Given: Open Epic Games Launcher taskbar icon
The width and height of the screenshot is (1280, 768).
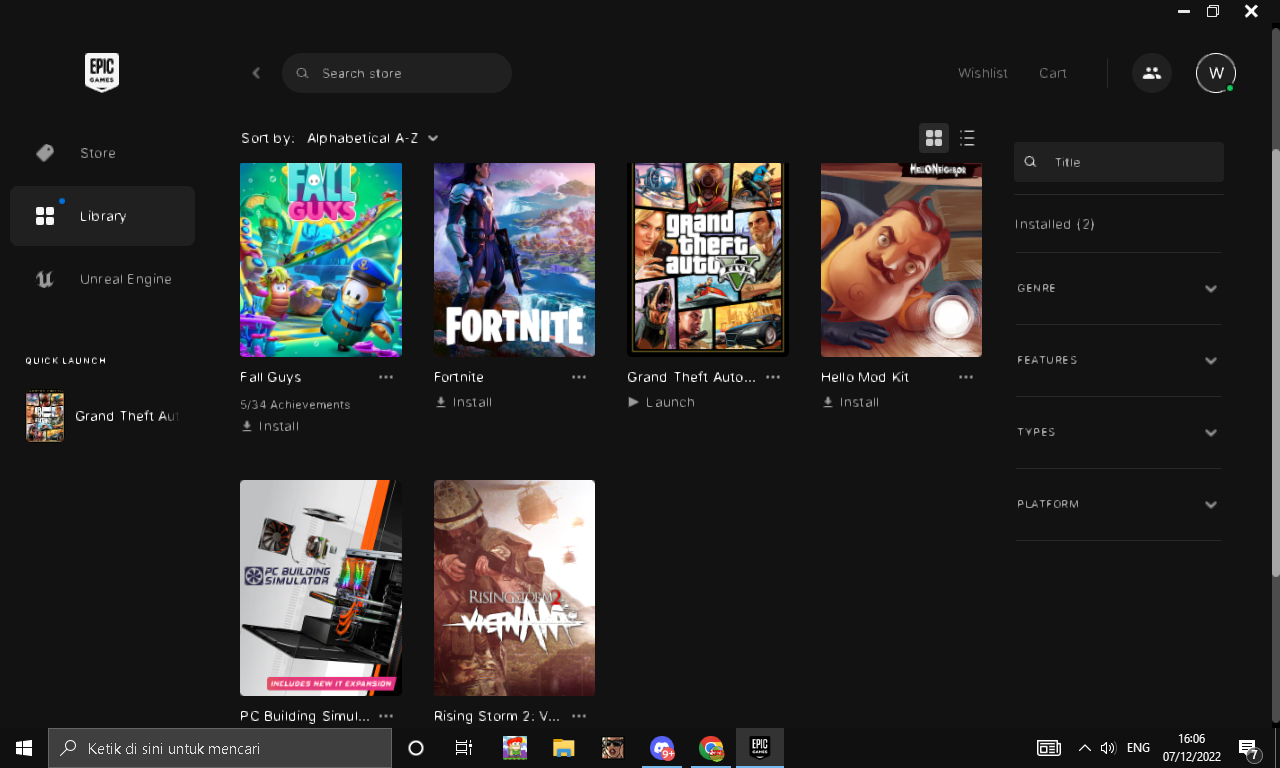Looking at the screenshot, I should [760, 748].
